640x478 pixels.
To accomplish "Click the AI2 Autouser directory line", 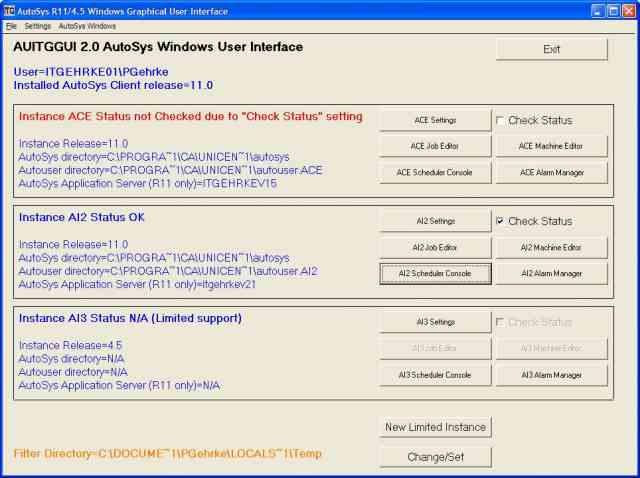I will [x=168, y=271].
